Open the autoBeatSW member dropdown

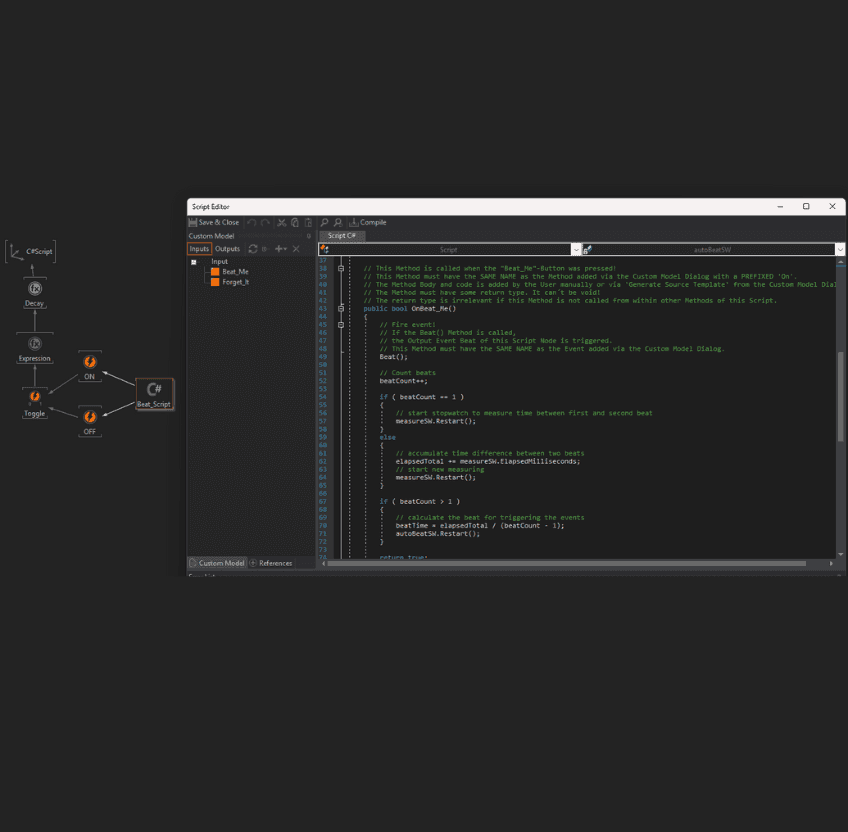(x=839, y=249)
